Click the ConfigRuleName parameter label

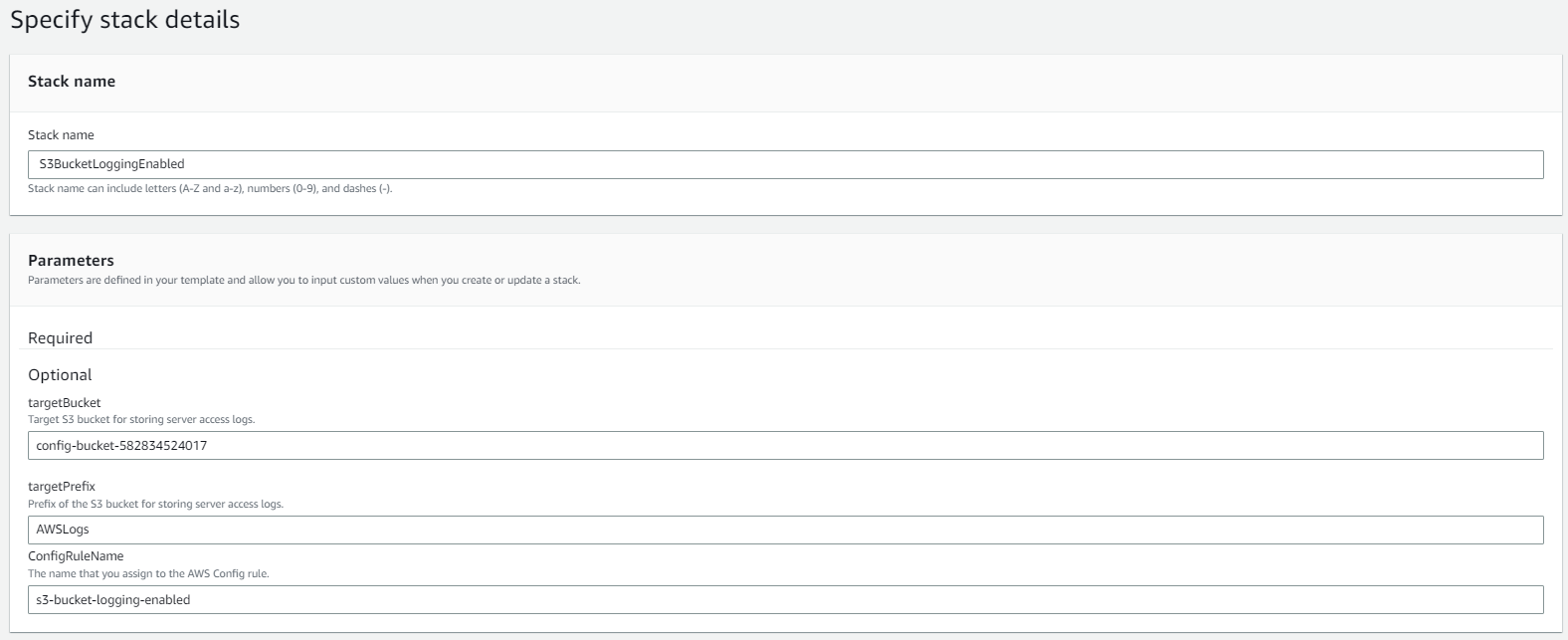pyautogui.click(x=76, y=556)
